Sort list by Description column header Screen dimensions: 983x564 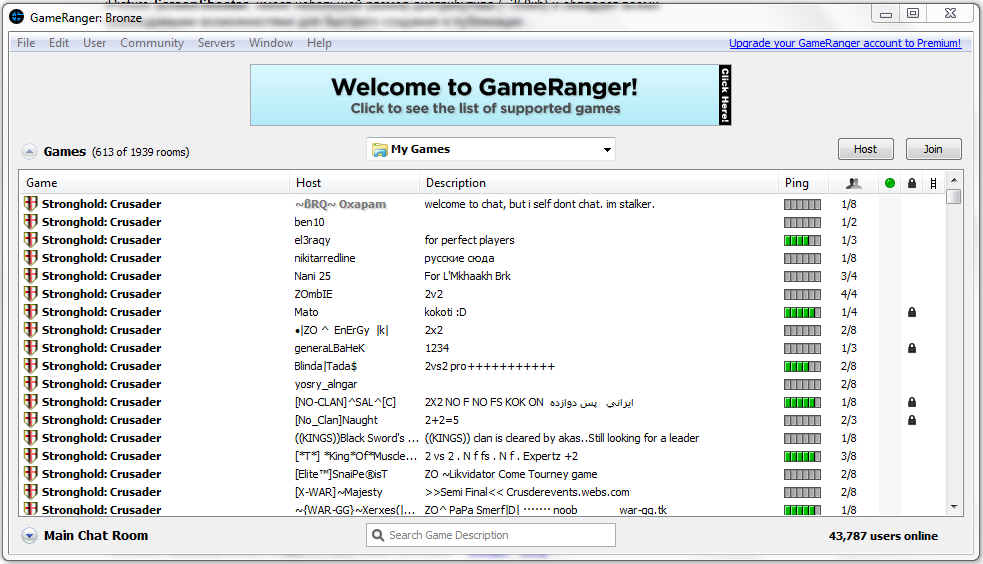(599, 183)
